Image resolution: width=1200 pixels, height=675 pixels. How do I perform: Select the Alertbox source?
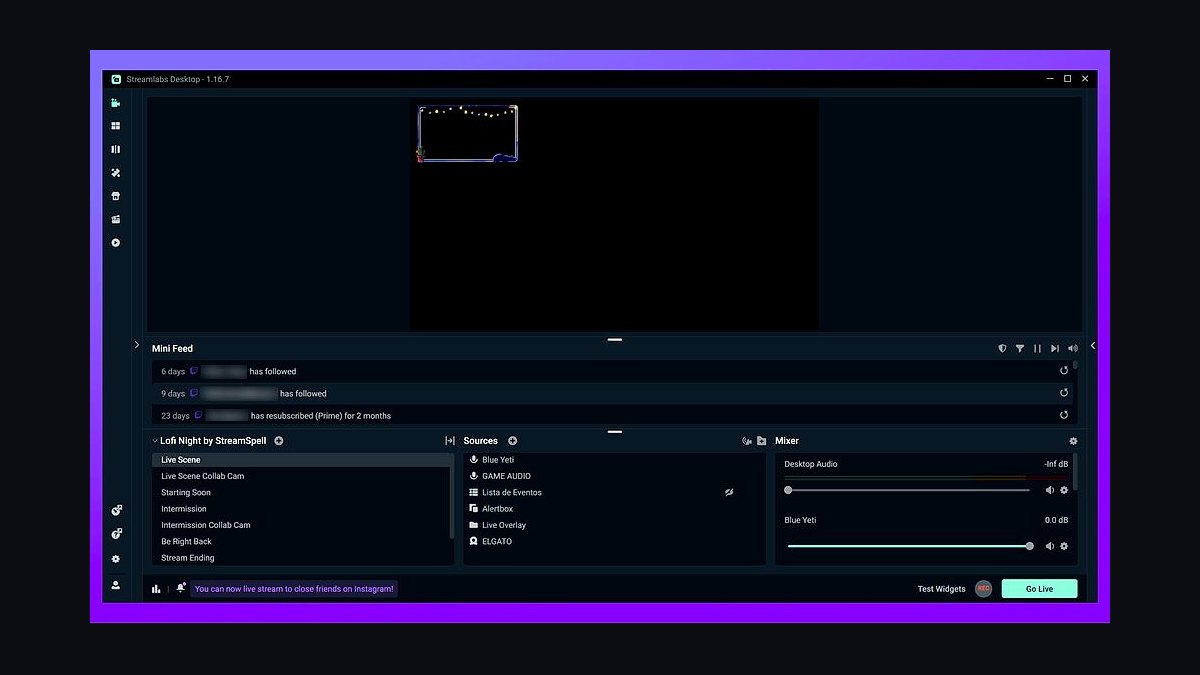614,509
